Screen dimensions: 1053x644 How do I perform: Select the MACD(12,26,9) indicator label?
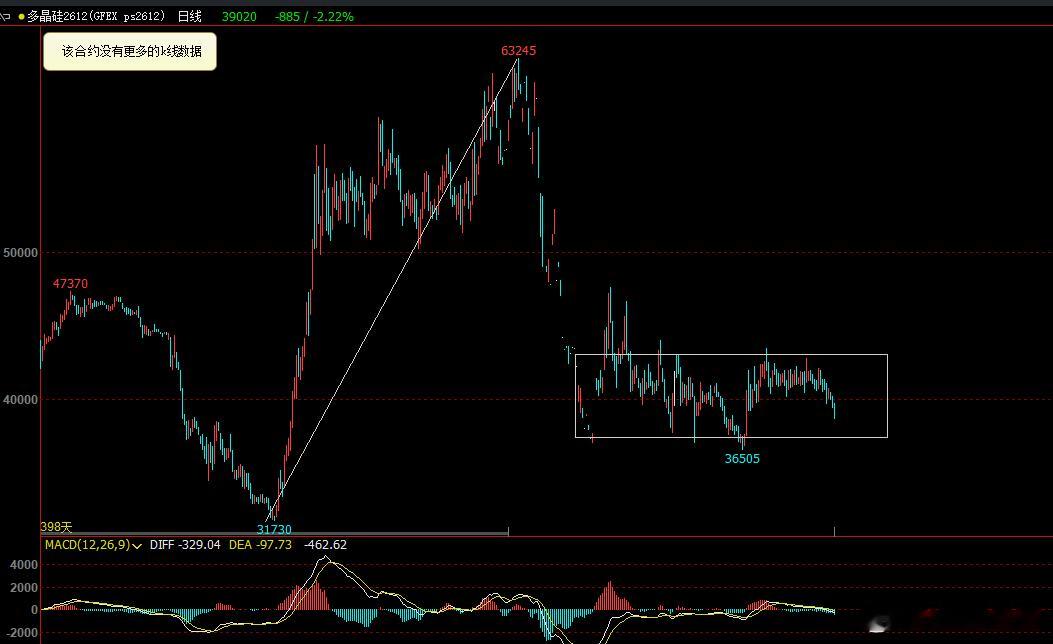point(87,545)
